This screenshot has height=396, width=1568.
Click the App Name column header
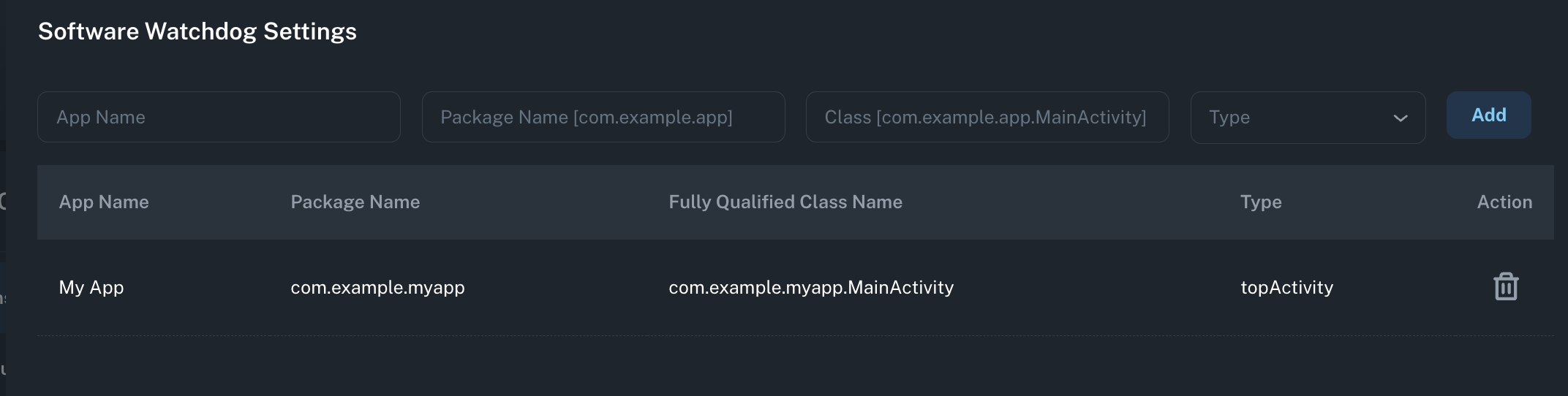104,202
